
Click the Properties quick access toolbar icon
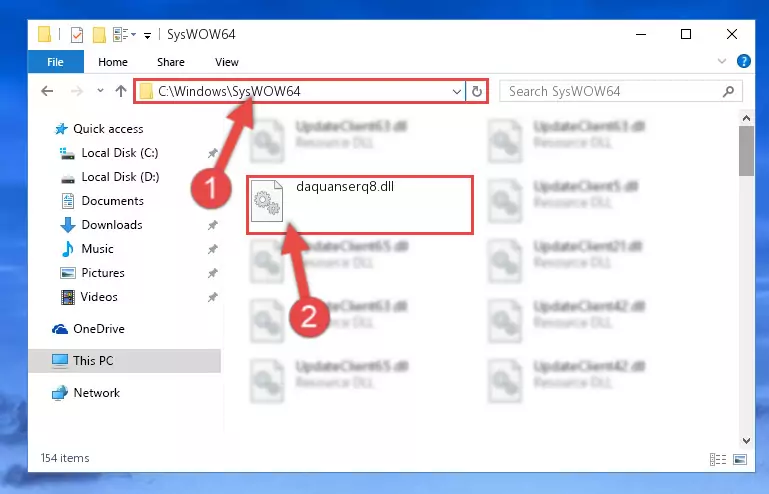pos(77,34)
